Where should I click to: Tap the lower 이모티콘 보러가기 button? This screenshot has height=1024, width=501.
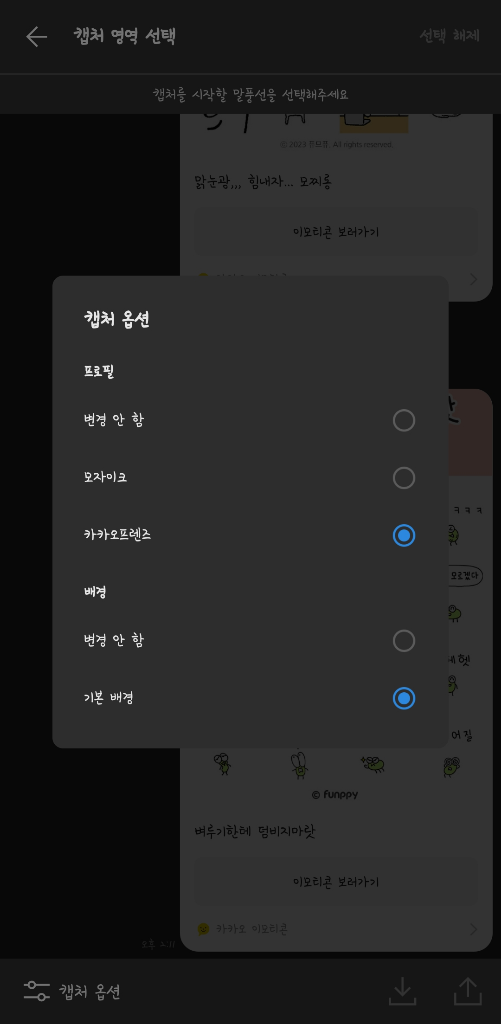click(336, 882)
